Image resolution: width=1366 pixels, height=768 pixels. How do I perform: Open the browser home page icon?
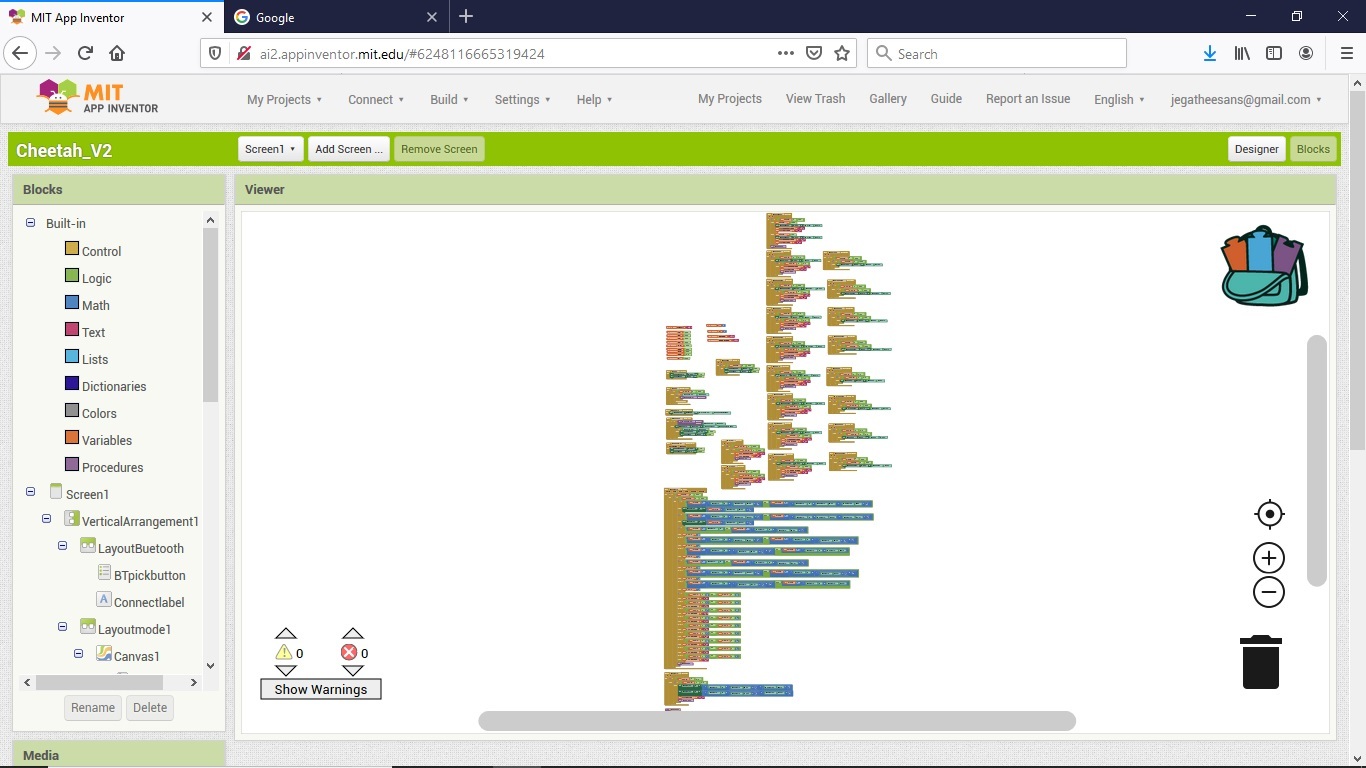click(117, 53)
